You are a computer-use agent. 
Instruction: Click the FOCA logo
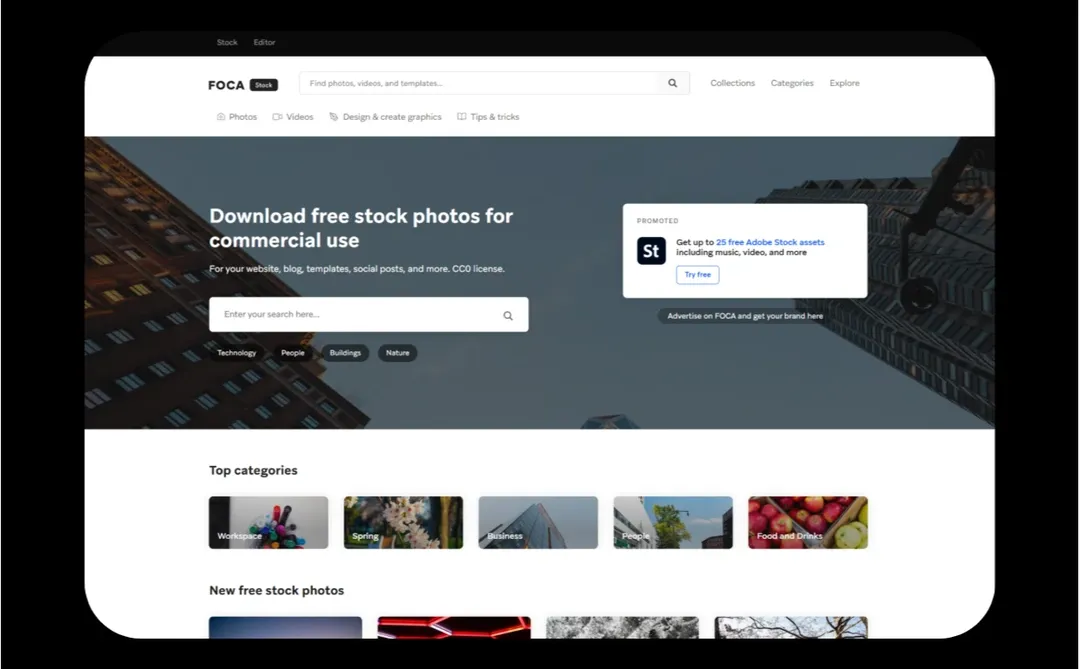point(226,85)
